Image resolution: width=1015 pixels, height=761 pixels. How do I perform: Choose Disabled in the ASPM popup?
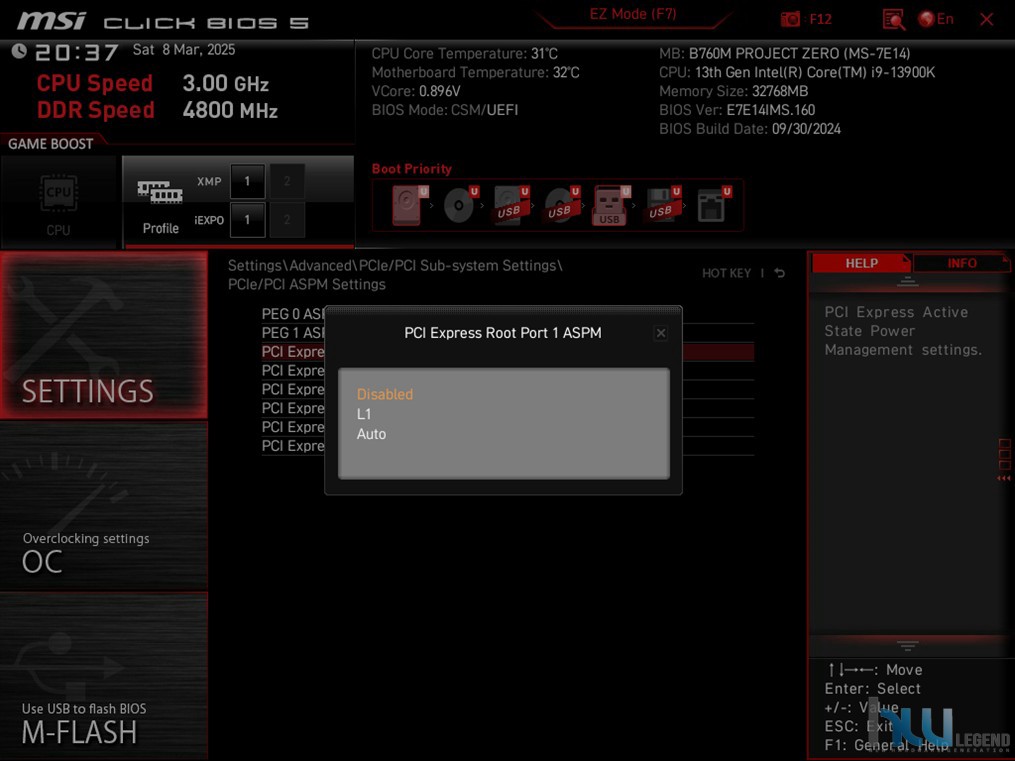click(x=385, y=394)
